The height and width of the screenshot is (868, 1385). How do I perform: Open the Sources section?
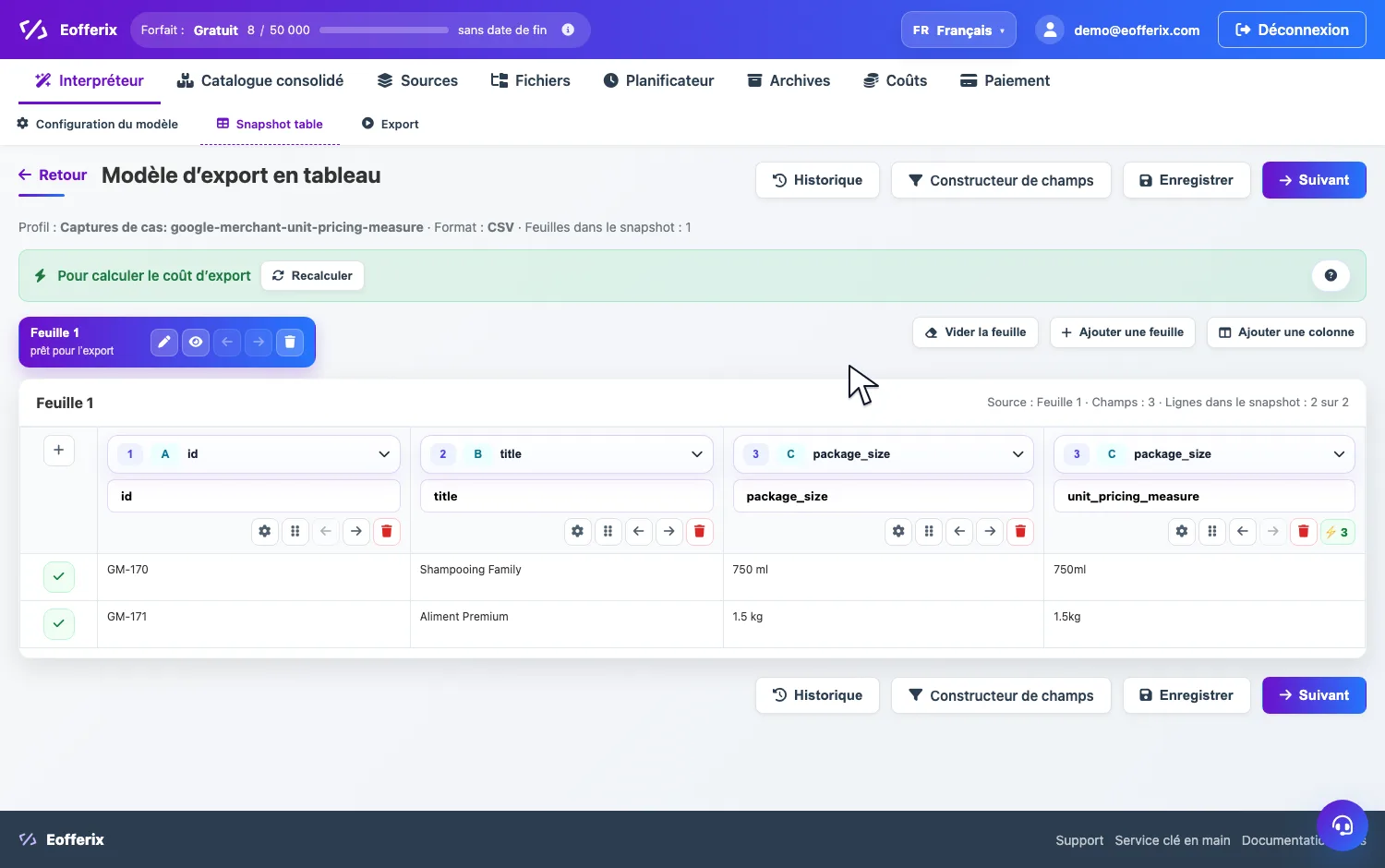click(417, 80)
